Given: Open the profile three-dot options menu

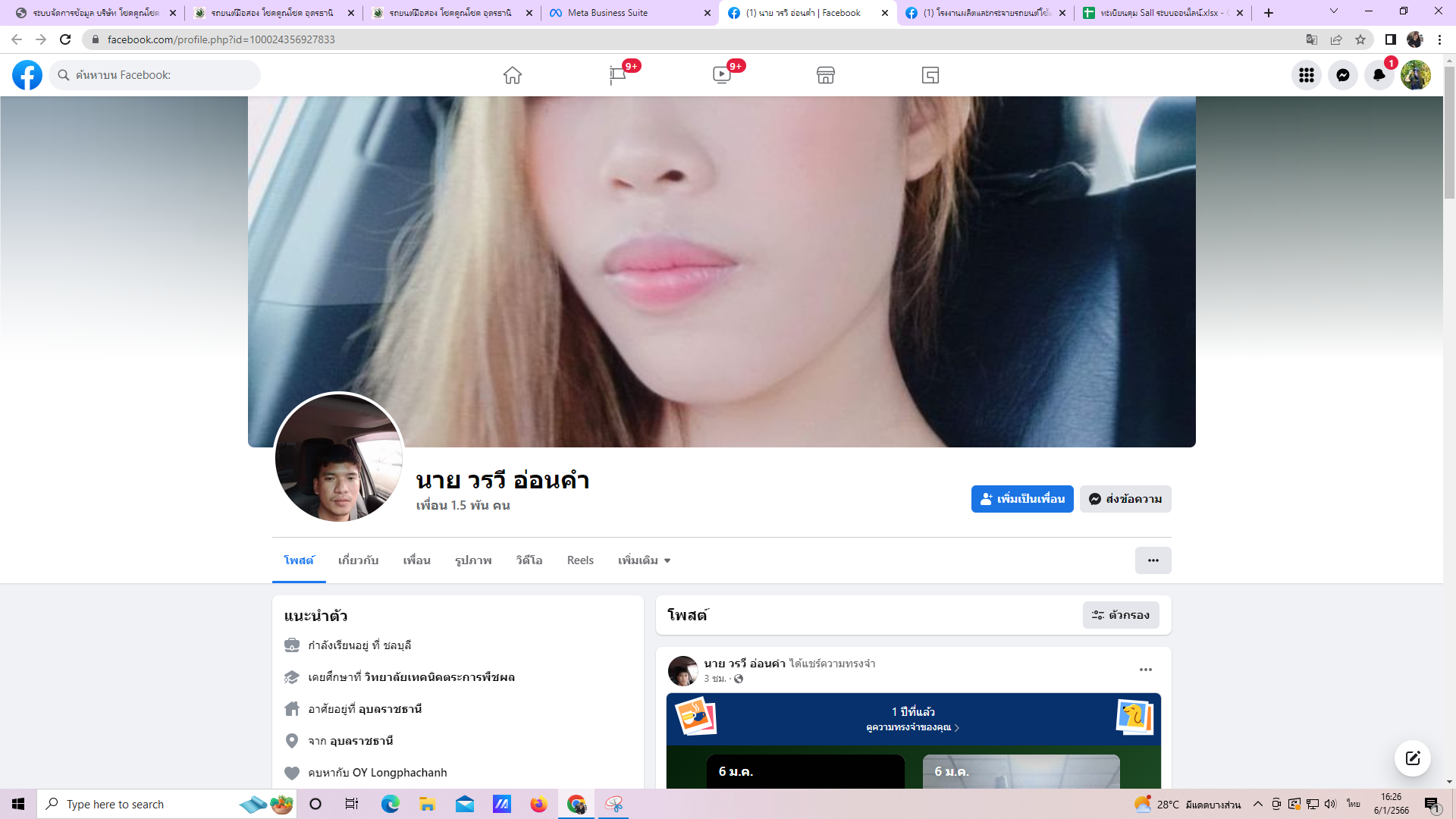Looking at the screenshot, I should pos(1153,560).
